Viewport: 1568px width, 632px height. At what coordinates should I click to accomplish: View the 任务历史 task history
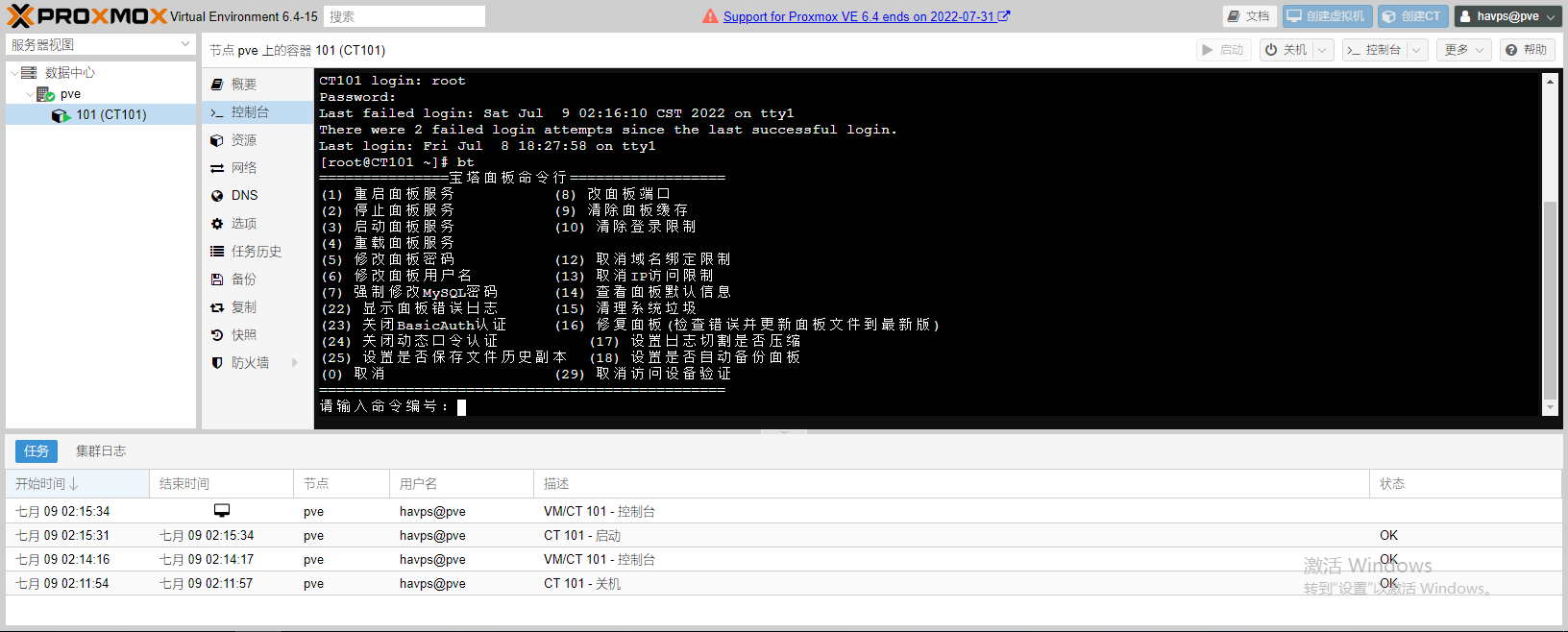click(256, 252)
